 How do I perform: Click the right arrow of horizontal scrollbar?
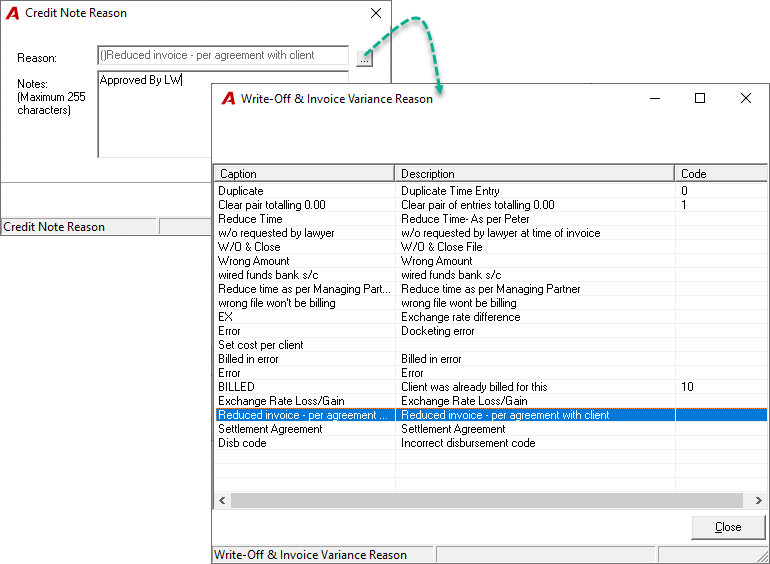point(759,501)
